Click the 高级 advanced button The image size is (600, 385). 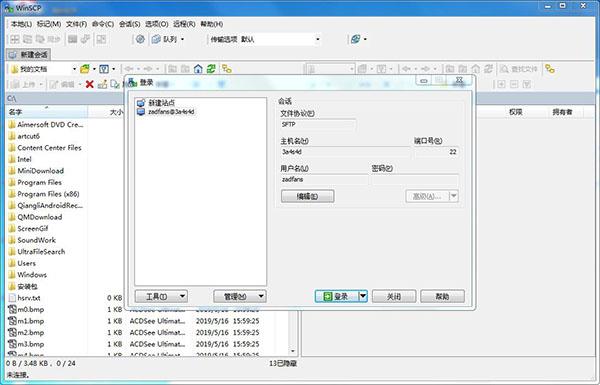[x=427, y=196]
